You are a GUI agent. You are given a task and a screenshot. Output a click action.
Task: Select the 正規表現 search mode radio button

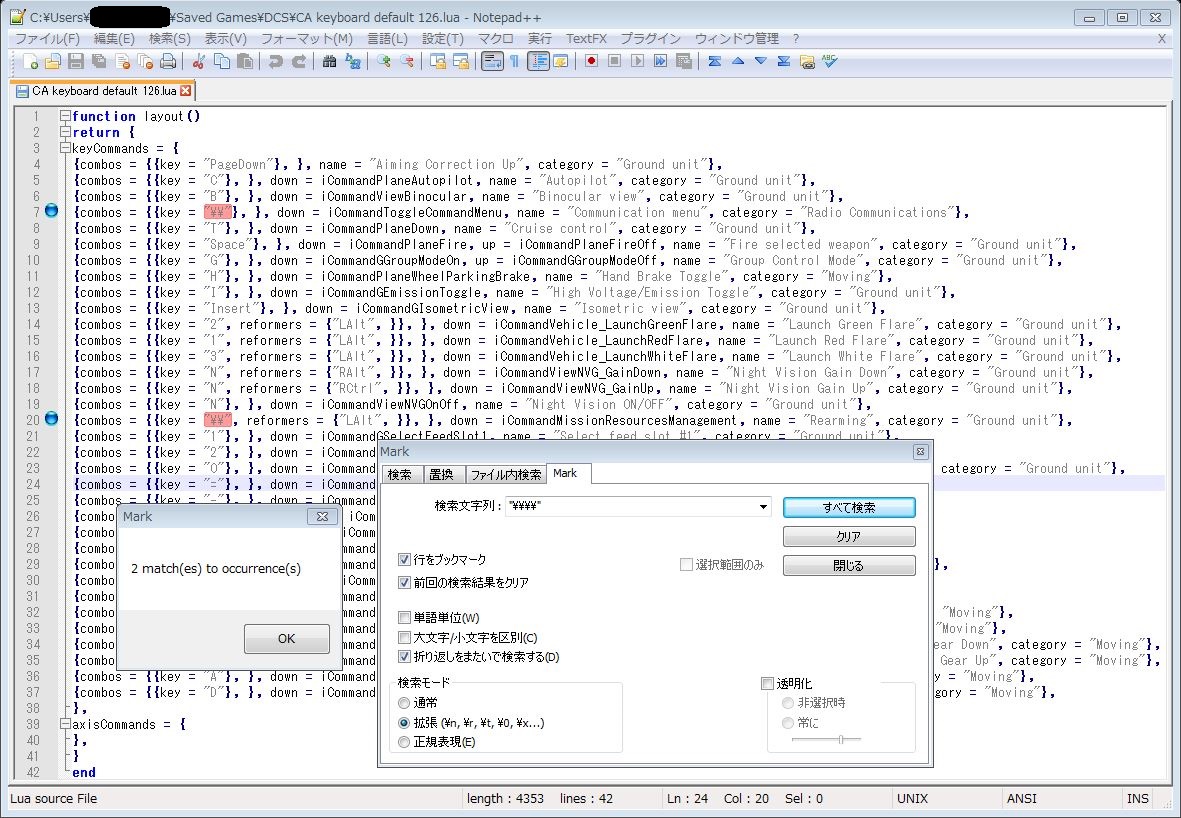[x=404, y=742]
